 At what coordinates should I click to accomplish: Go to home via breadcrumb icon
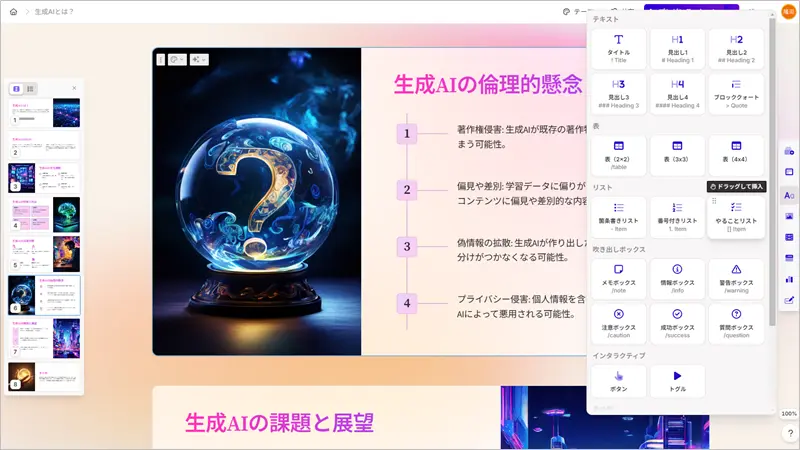pos(12,11)
